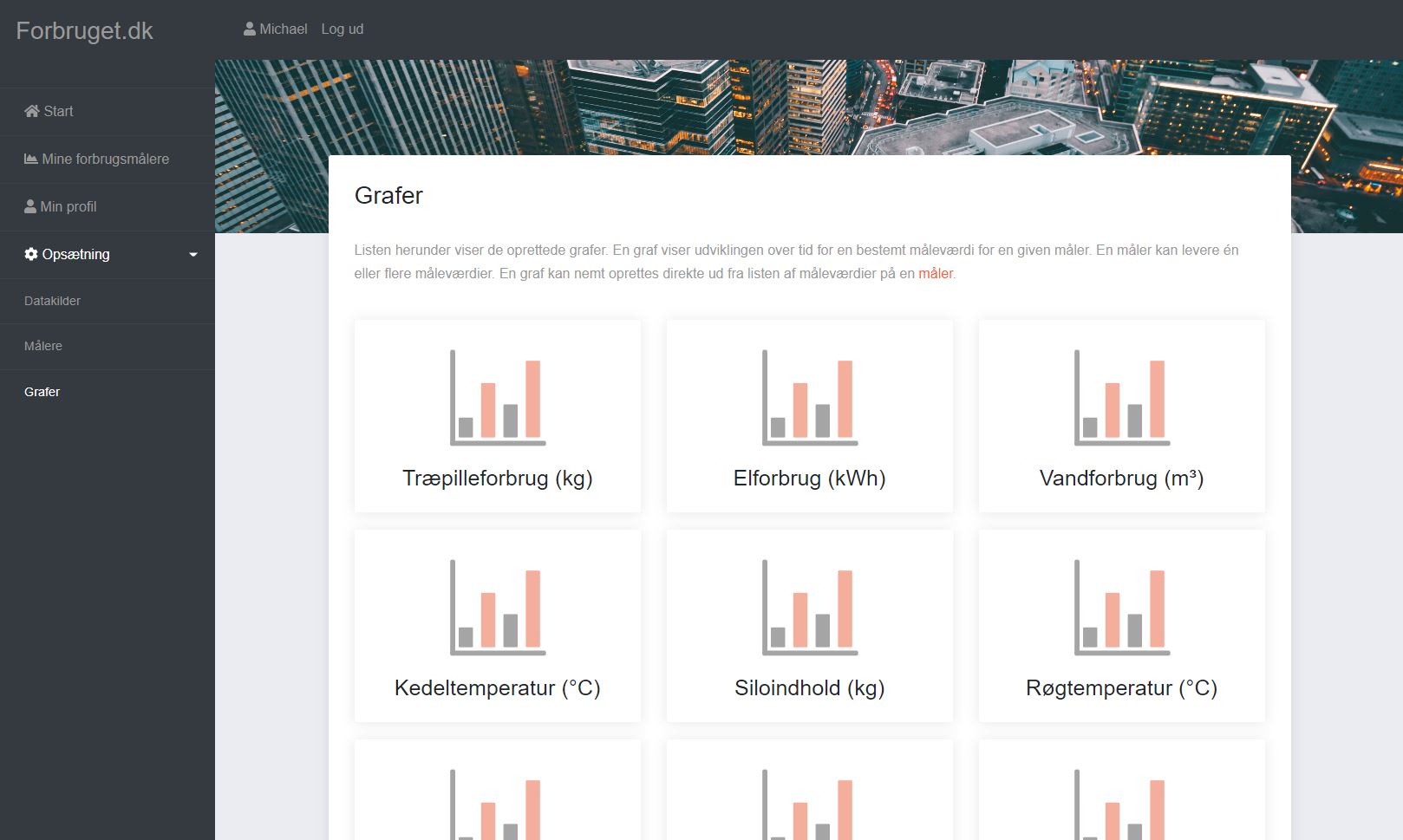Select the Røgtemperatur chart icon

coord(1121,608)
